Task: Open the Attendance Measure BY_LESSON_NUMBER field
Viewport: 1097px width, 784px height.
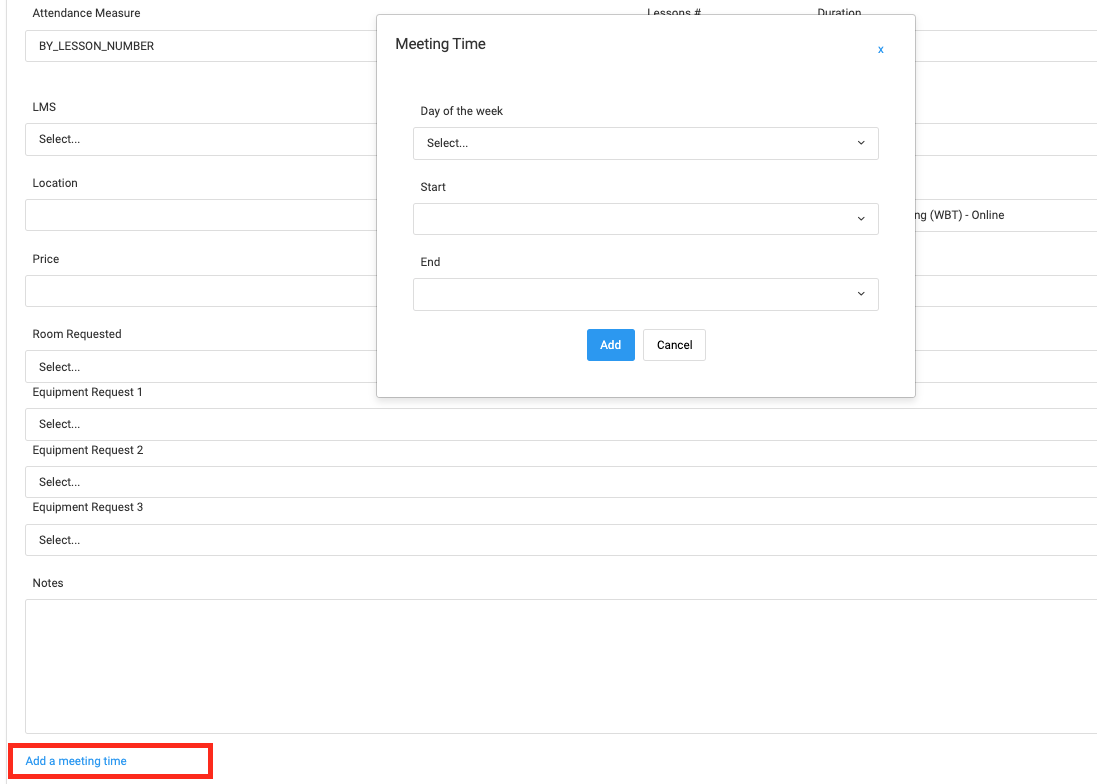Action: (x=200, y=46)
